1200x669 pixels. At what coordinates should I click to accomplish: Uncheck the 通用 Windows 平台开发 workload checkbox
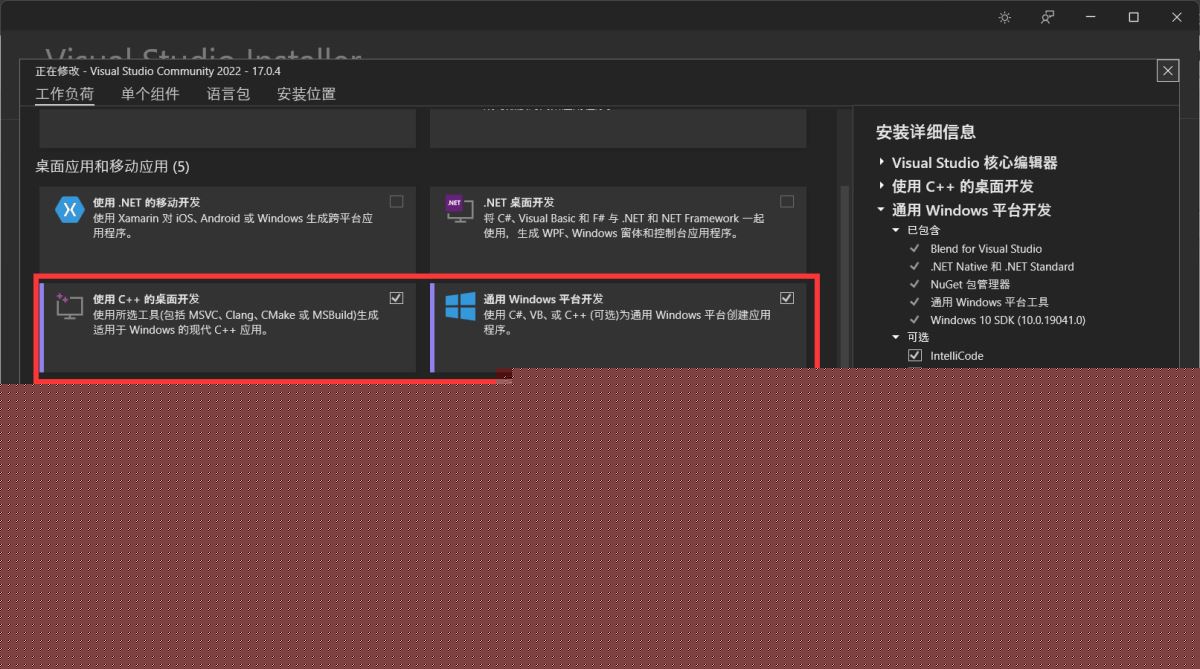(x=787, y=298)
